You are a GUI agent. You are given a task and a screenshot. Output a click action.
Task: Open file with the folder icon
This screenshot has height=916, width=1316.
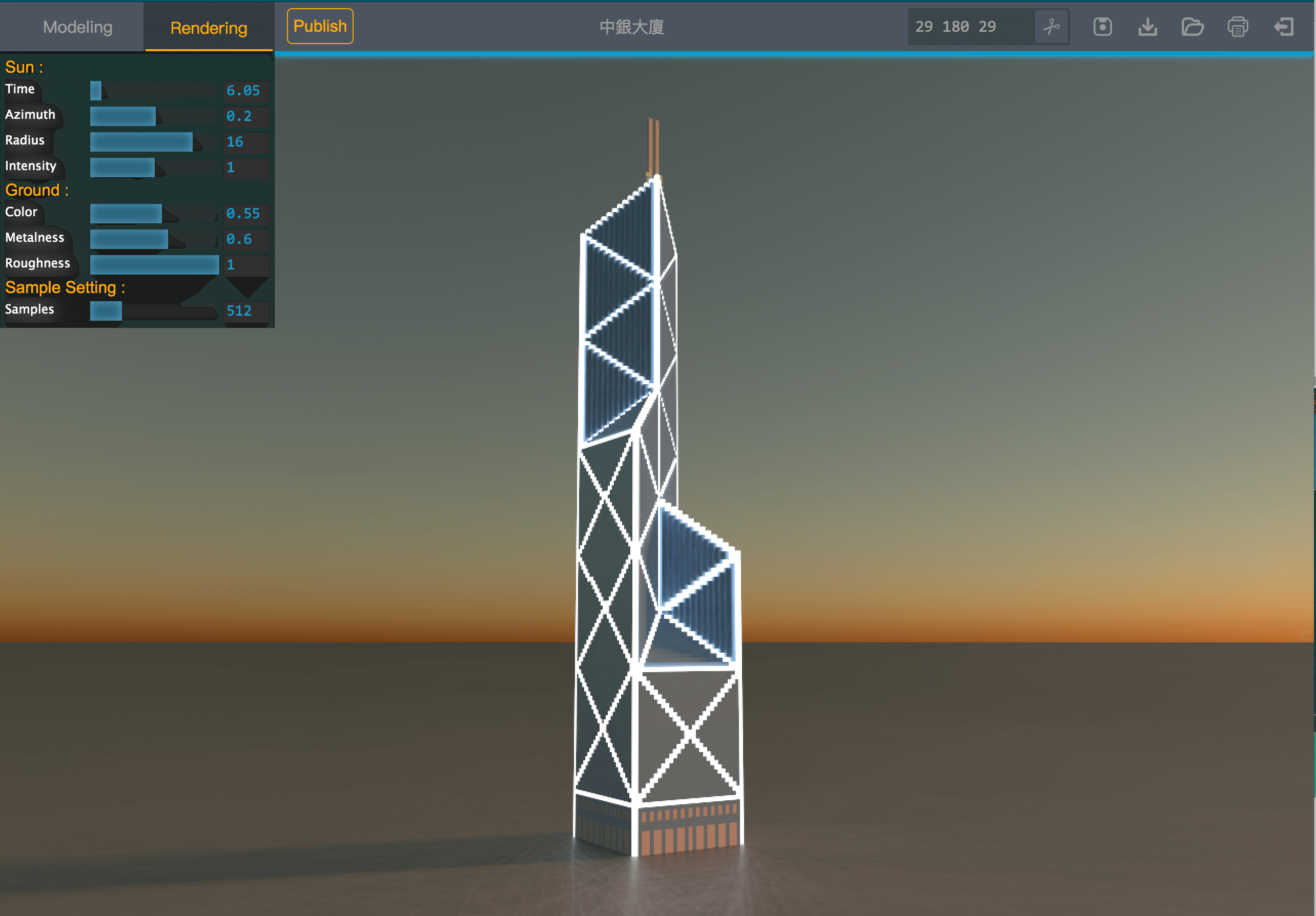coord(1192,26)
